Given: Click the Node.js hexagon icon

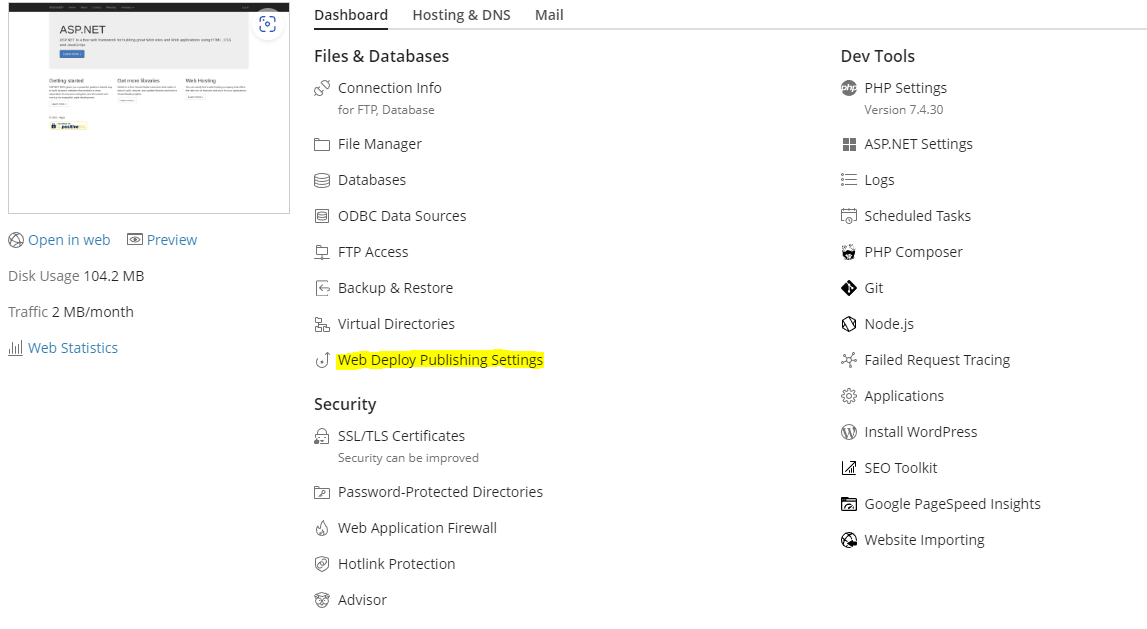Looking at the screenshot, I should 849,324.
